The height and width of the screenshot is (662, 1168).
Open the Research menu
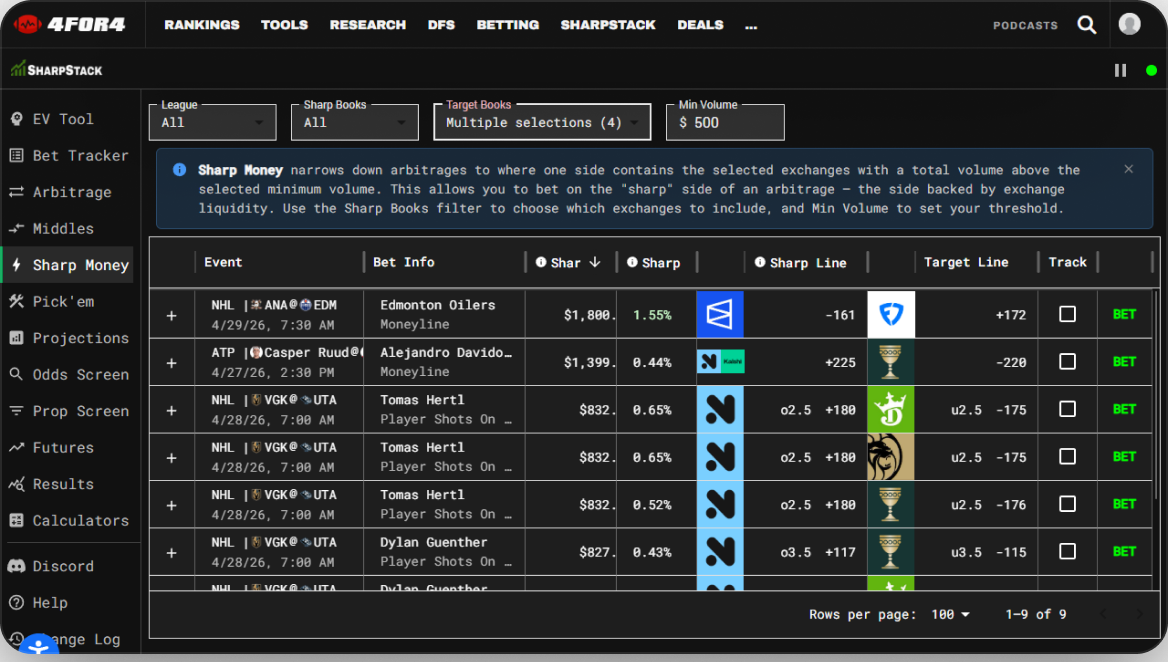point(368,25)
